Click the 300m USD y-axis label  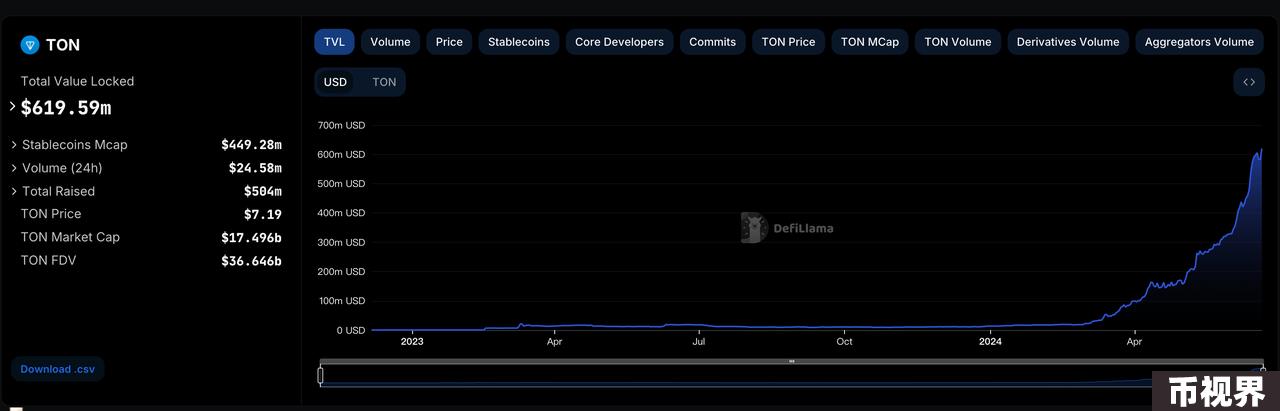click(x=341, y=243)
